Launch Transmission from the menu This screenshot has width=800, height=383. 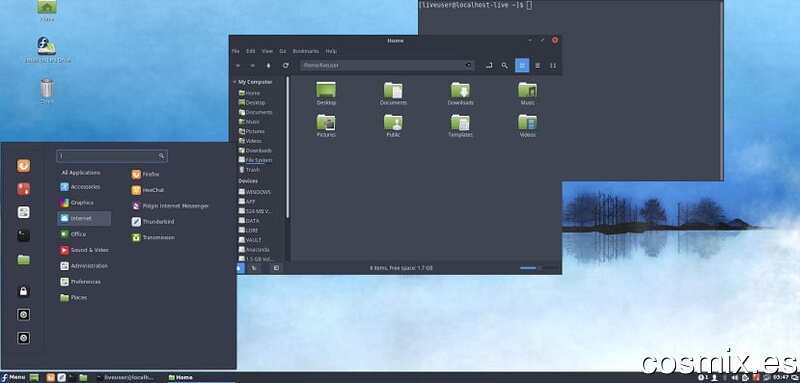click(x=153, y=238)
